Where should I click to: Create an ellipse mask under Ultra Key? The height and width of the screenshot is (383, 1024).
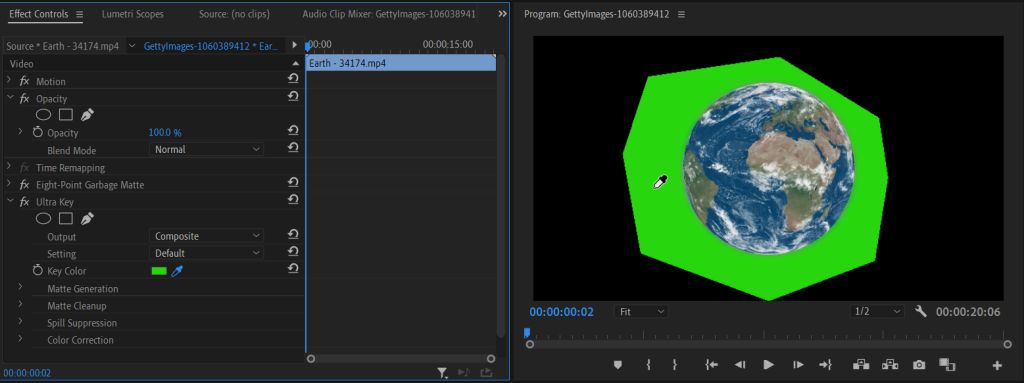[43, 219]
